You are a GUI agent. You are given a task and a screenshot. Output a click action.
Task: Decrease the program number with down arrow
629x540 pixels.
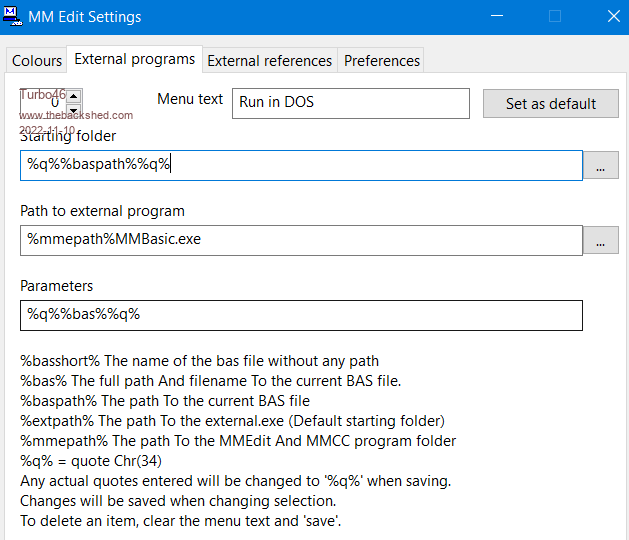pyautogui.click(x=74, y=109)
